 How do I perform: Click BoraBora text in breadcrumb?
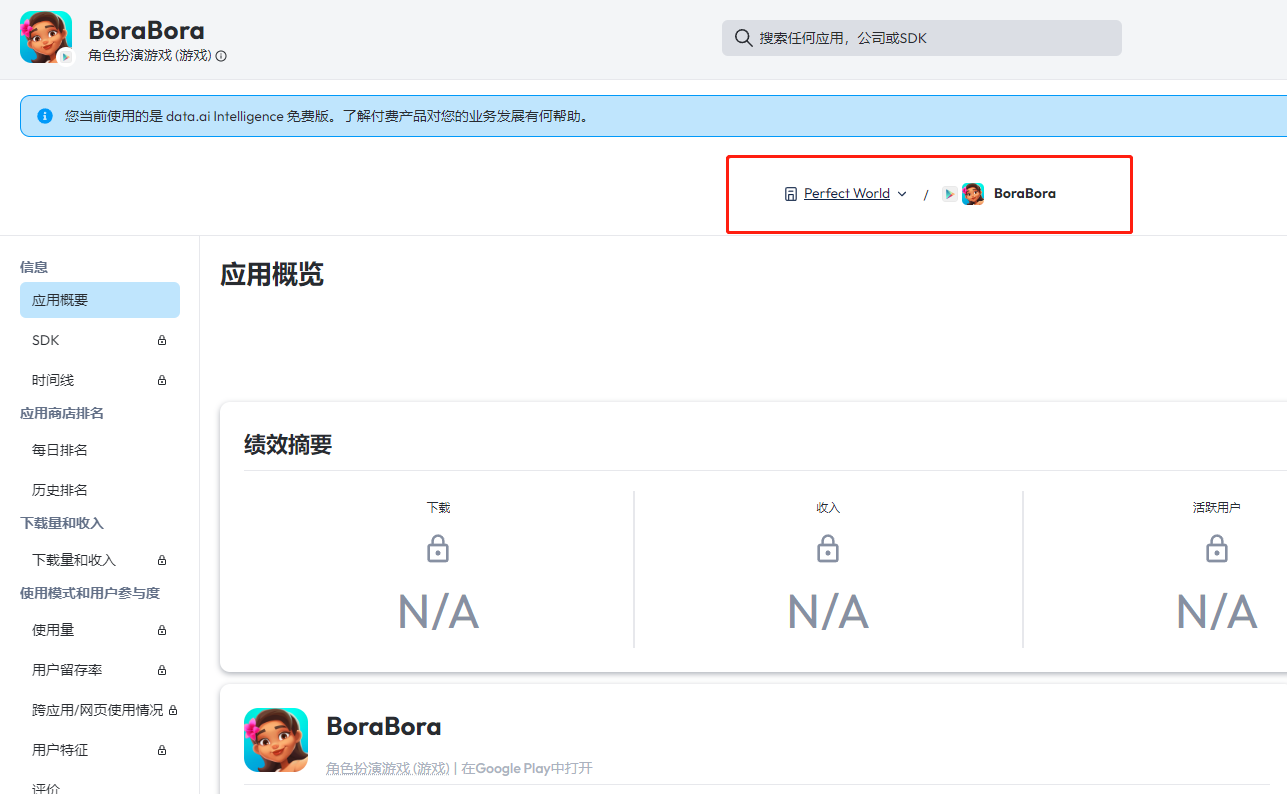point(1025,194)
